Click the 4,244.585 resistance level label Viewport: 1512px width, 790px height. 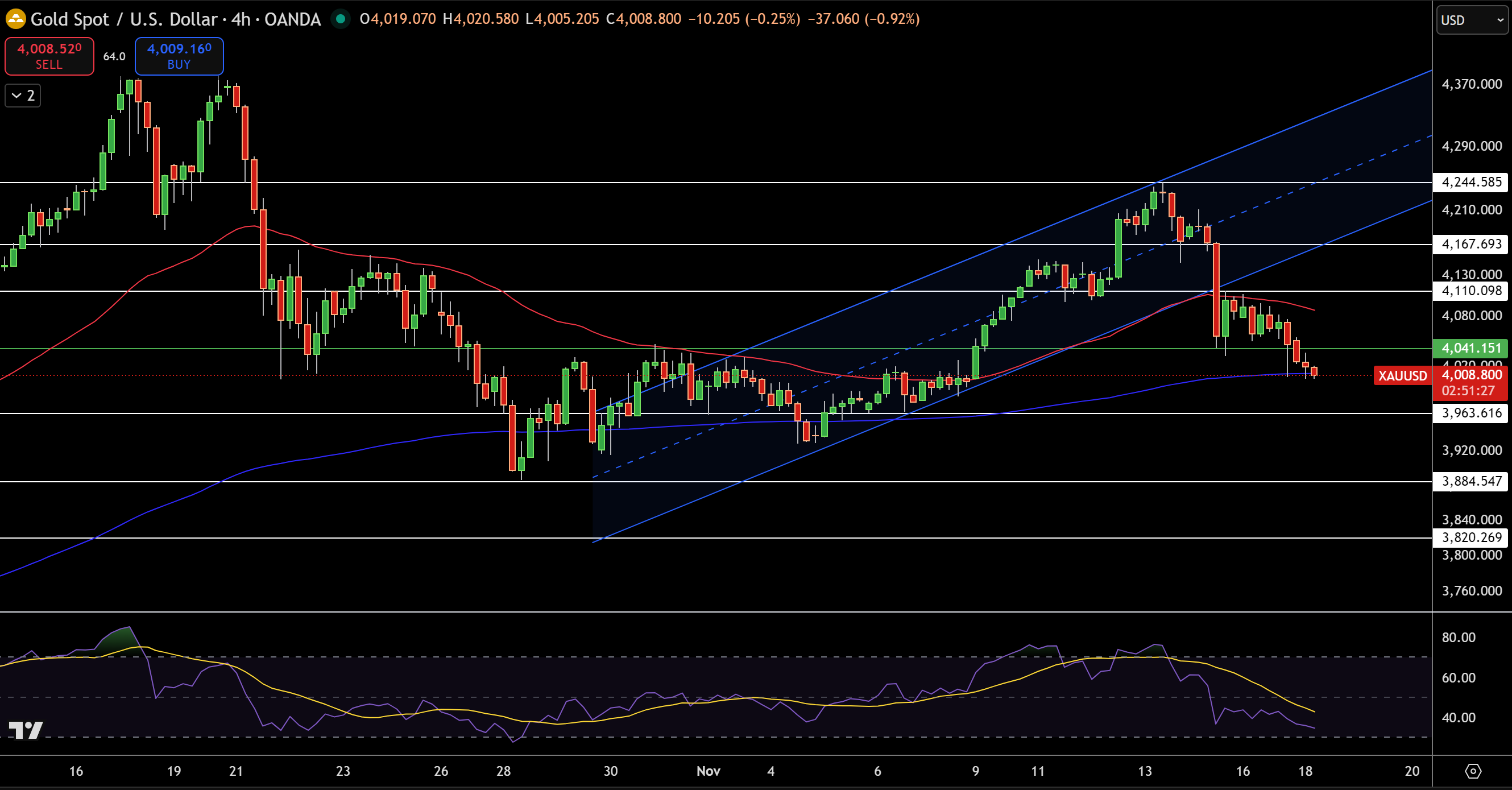coord(1470,182)
